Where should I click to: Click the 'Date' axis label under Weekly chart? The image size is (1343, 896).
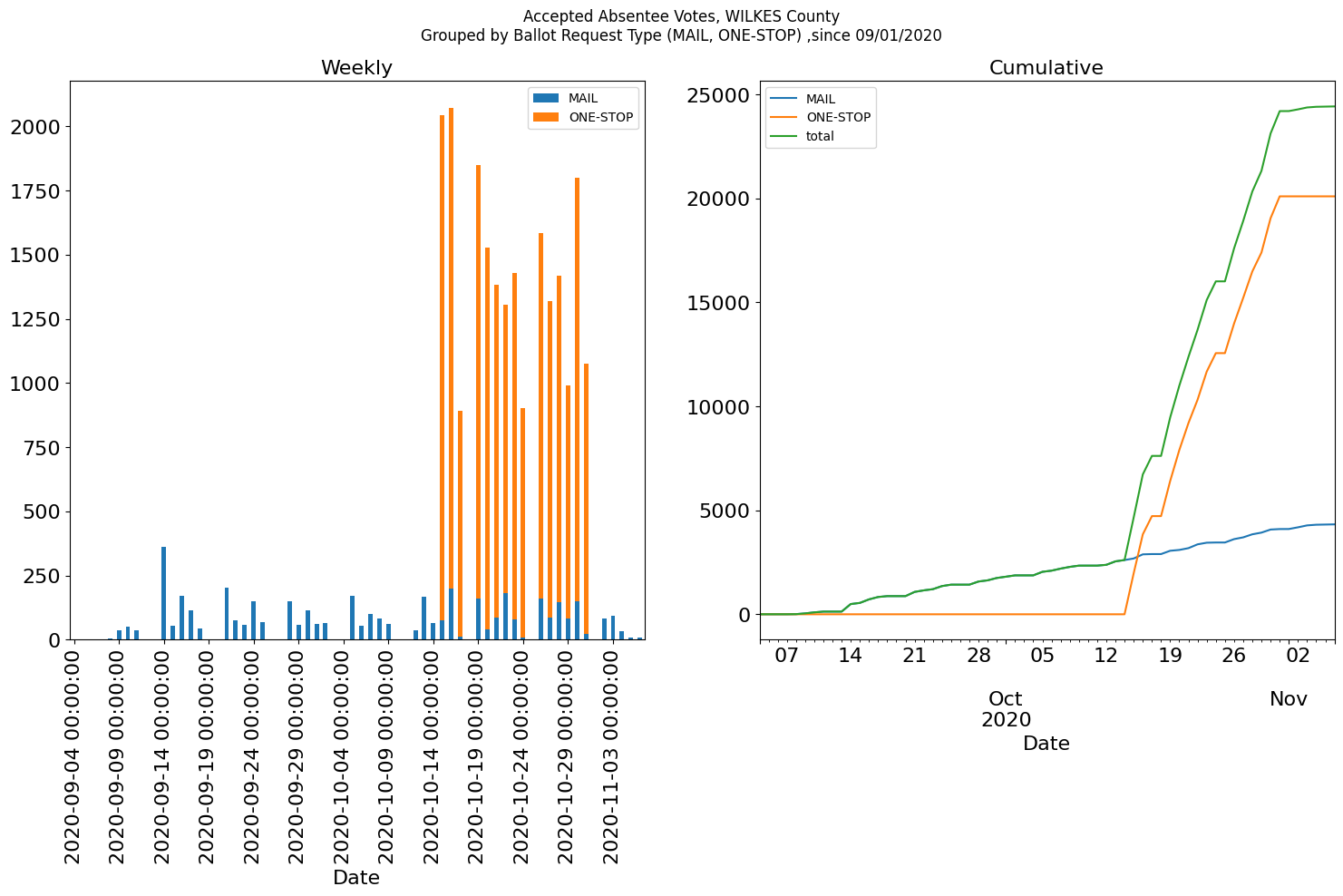point(356,878)
